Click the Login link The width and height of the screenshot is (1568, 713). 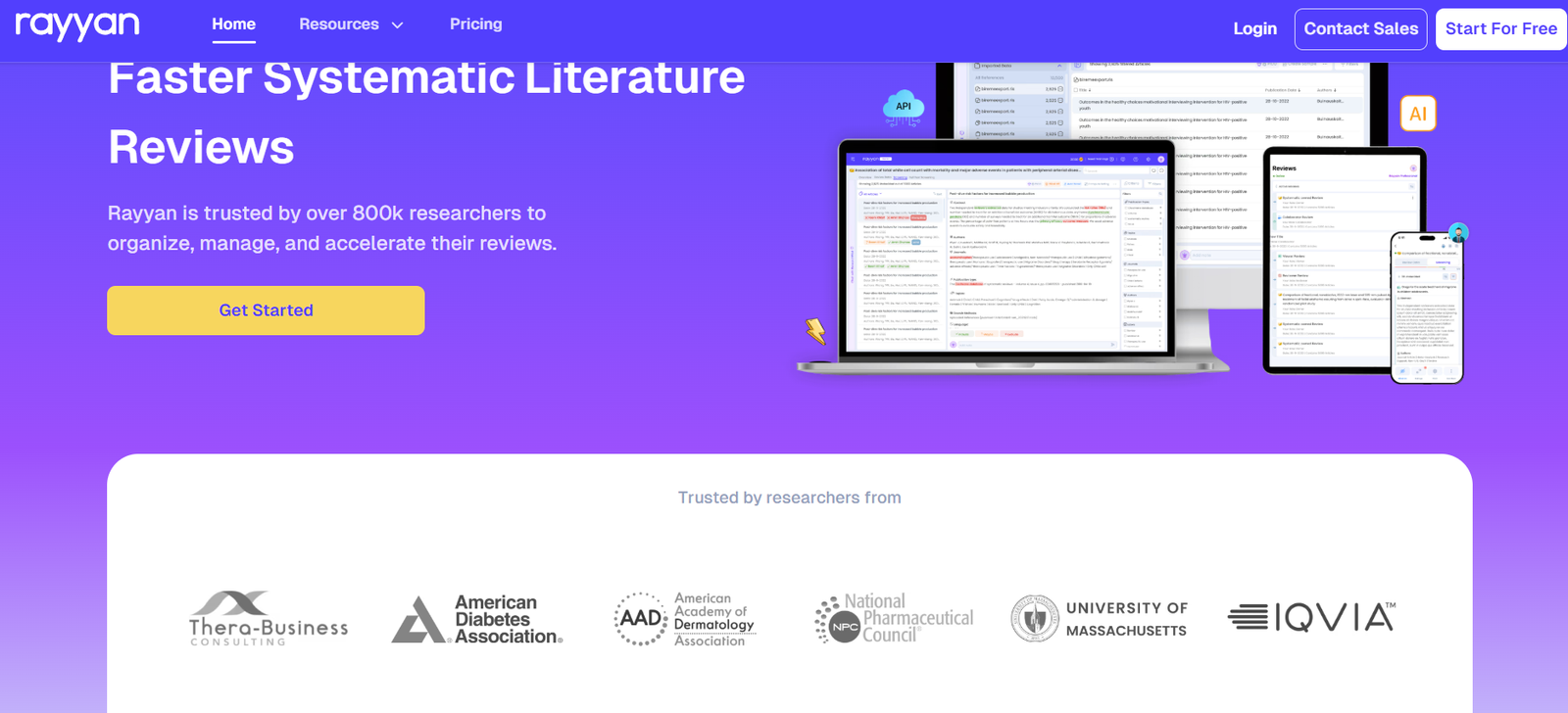(1254, 29)
